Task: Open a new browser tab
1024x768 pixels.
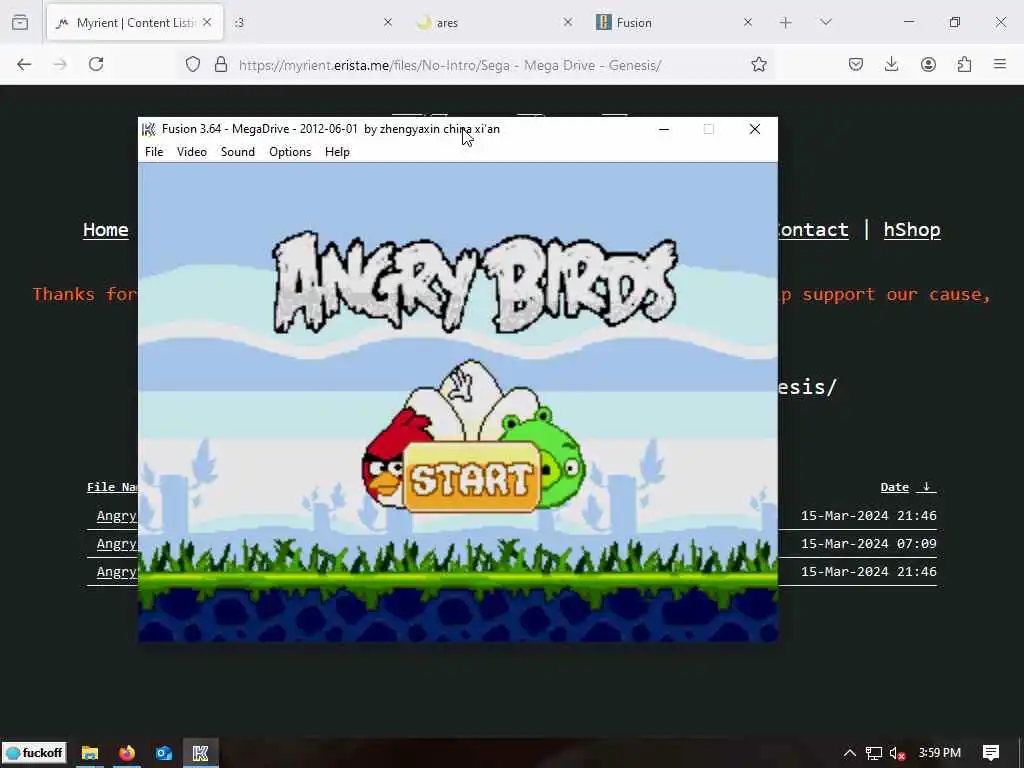Action: pyautogui.click(x=786, y=23)
